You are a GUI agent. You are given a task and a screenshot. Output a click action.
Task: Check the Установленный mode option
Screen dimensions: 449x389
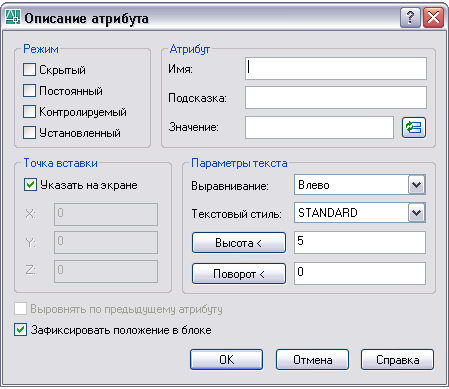(29, 133)
